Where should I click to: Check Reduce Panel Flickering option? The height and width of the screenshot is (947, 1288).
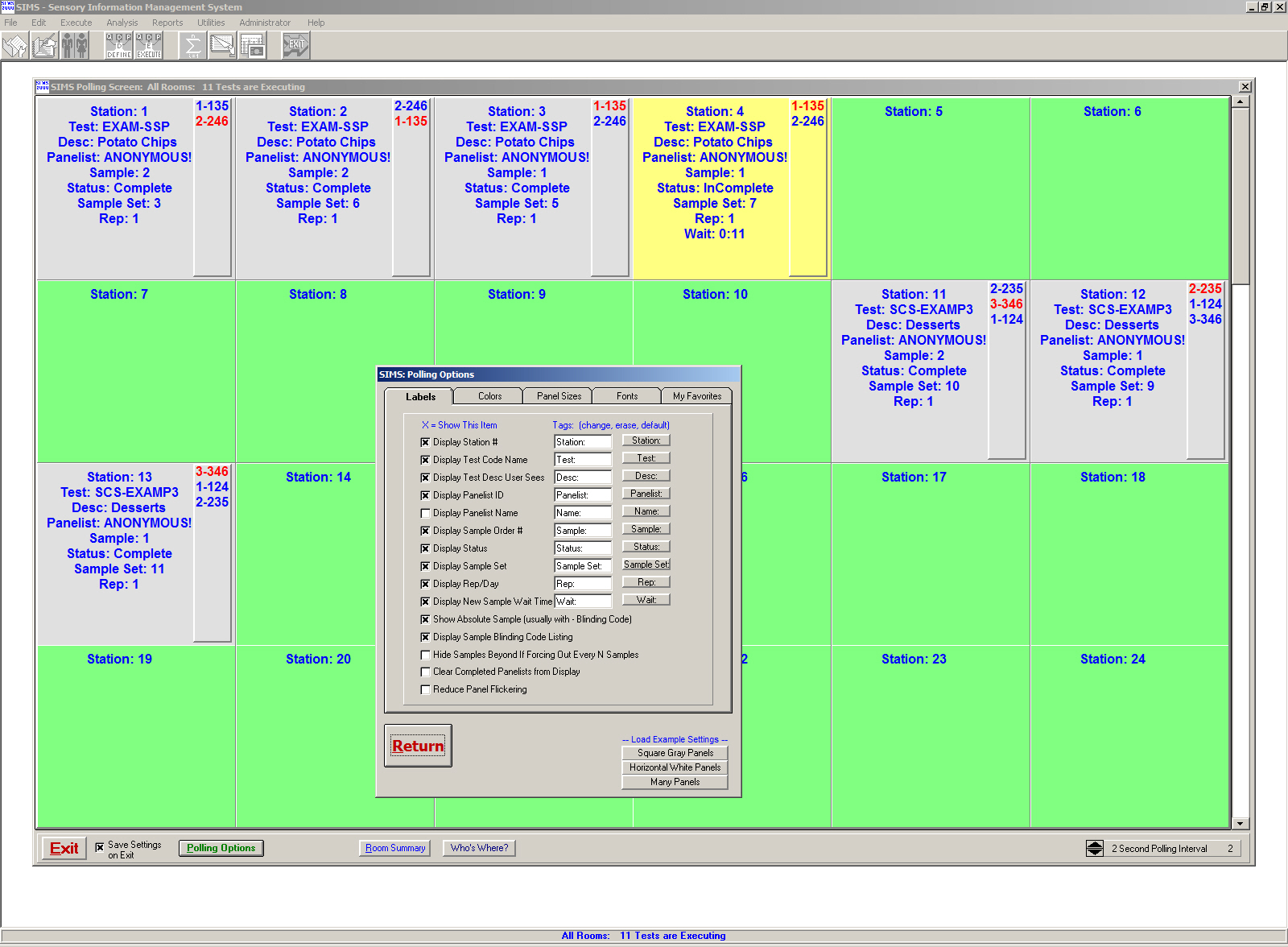[425, 689]
